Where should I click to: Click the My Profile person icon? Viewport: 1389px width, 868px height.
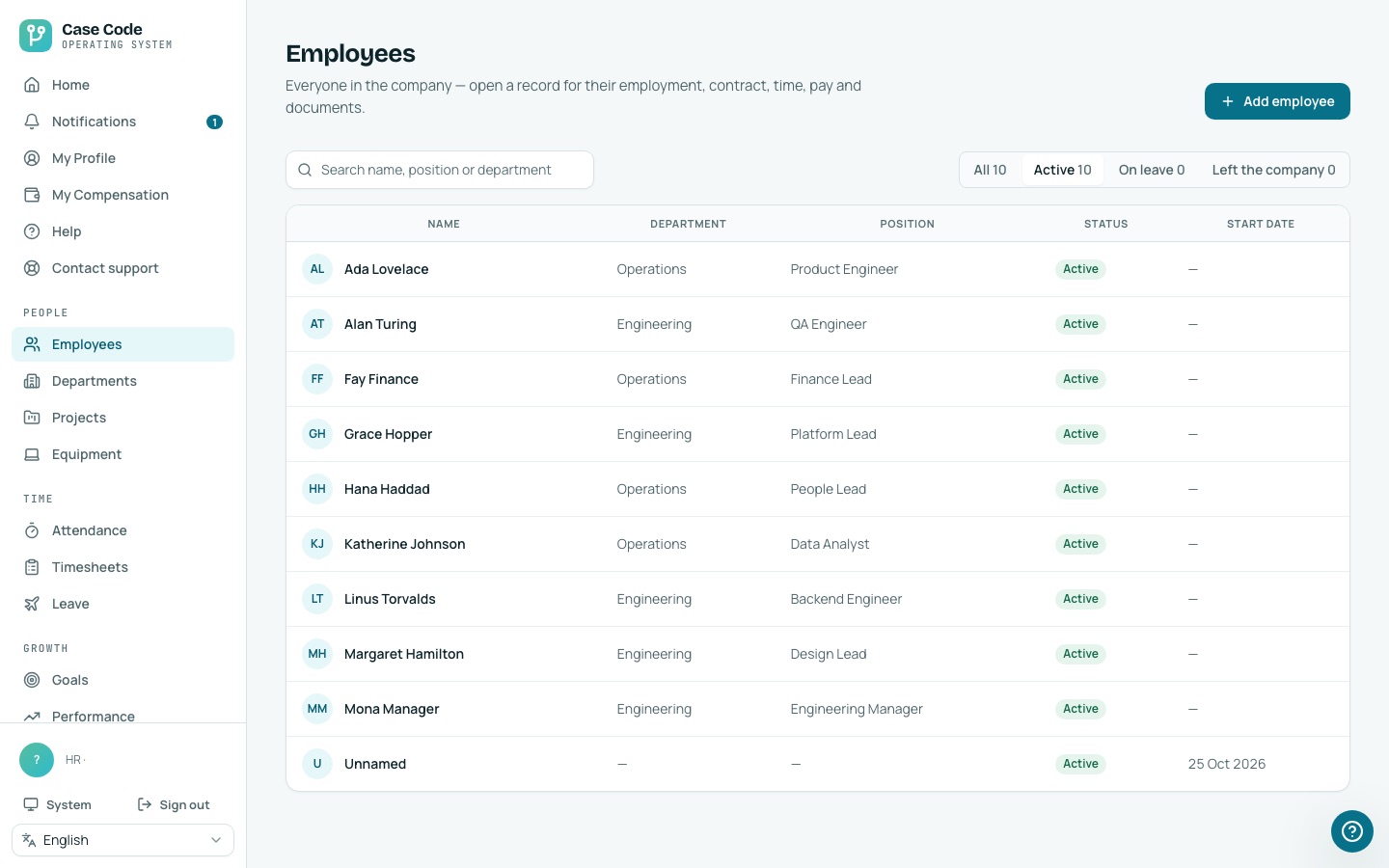[32, 158]
